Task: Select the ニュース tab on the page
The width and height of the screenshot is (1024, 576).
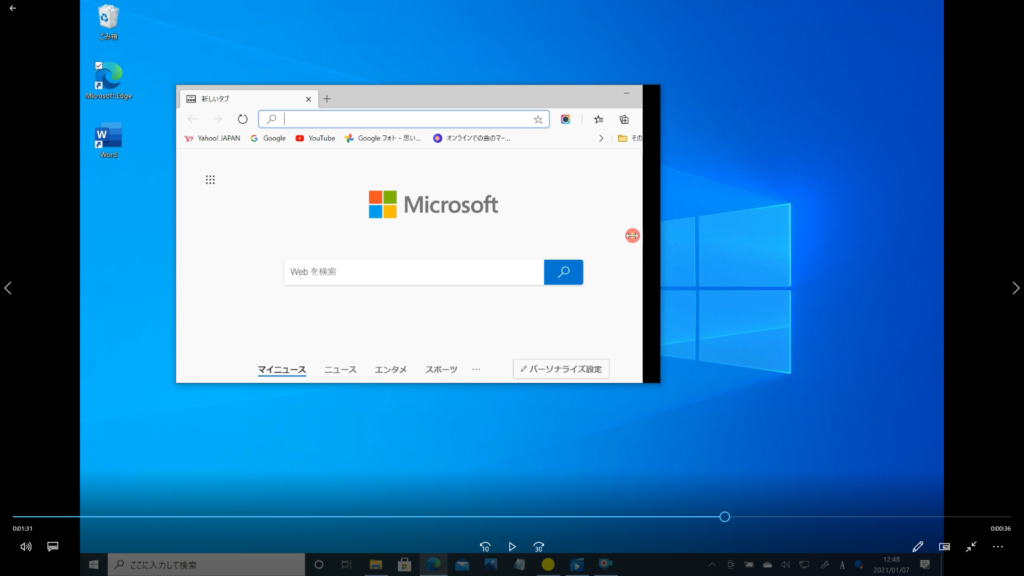Action: [x=340, y=370]
